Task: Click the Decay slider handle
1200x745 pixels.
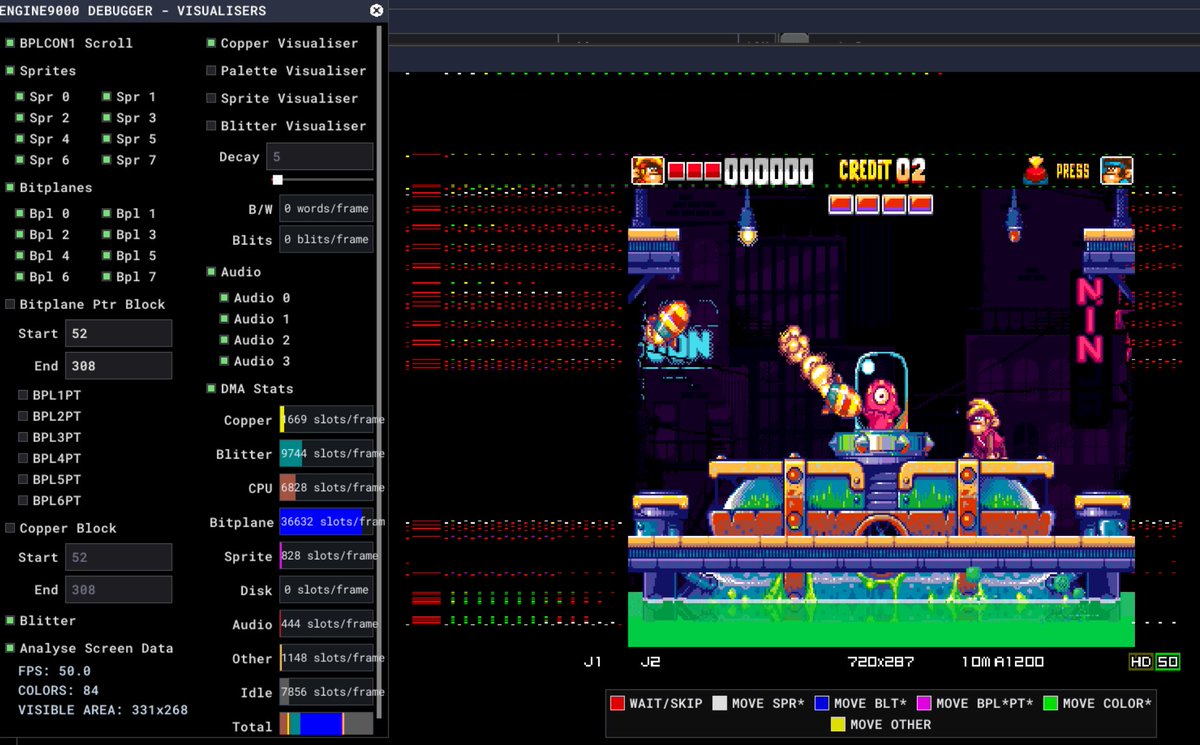Action: 278,180
